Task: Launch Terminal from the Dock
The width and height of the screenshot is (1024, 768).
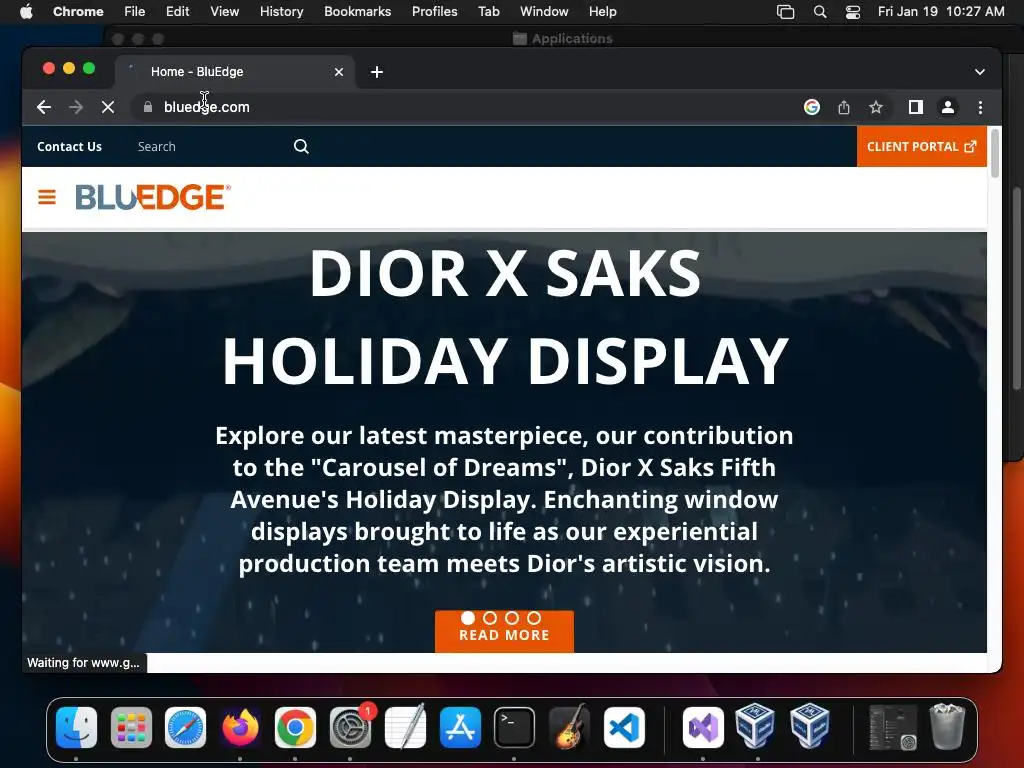Action: [515, 728]
